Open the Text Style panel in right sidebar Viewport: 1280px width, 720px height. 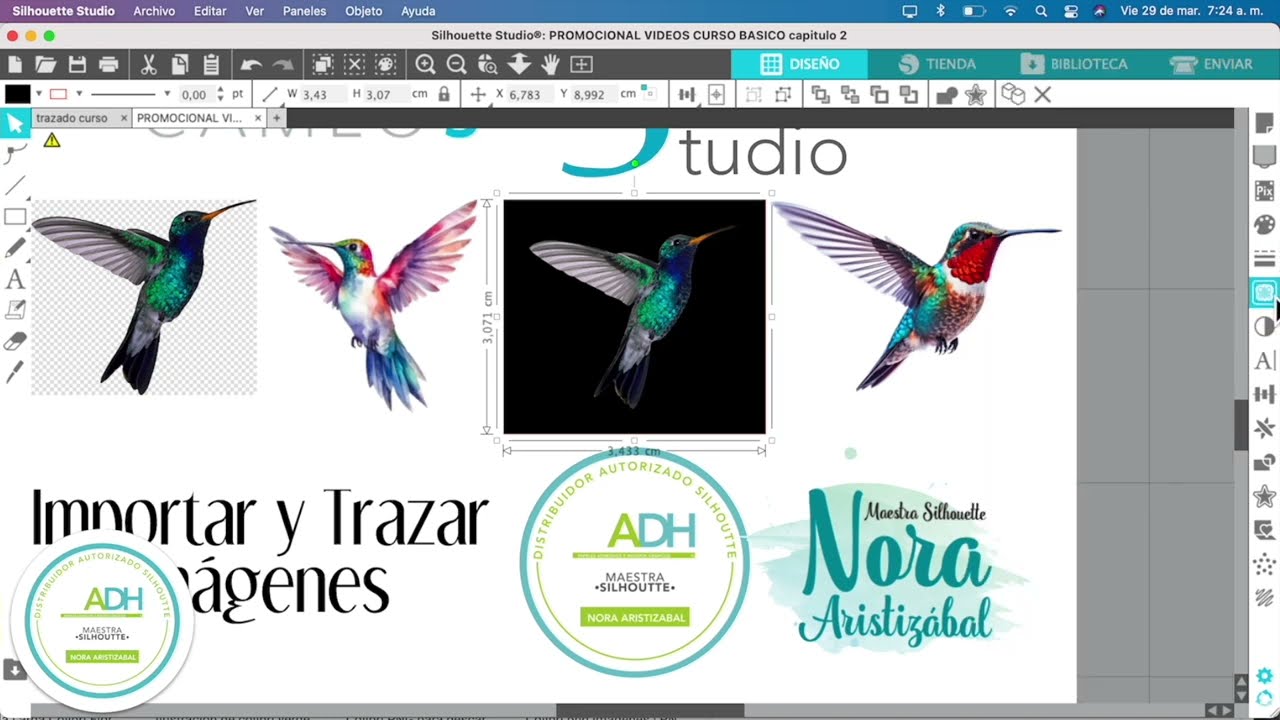click(1264, 360)
